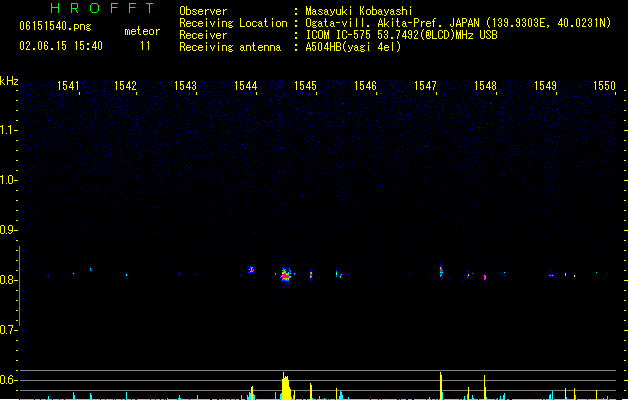Click the Receiving Location label
This screenshot has width=629, height=400.
coord(233,23)
